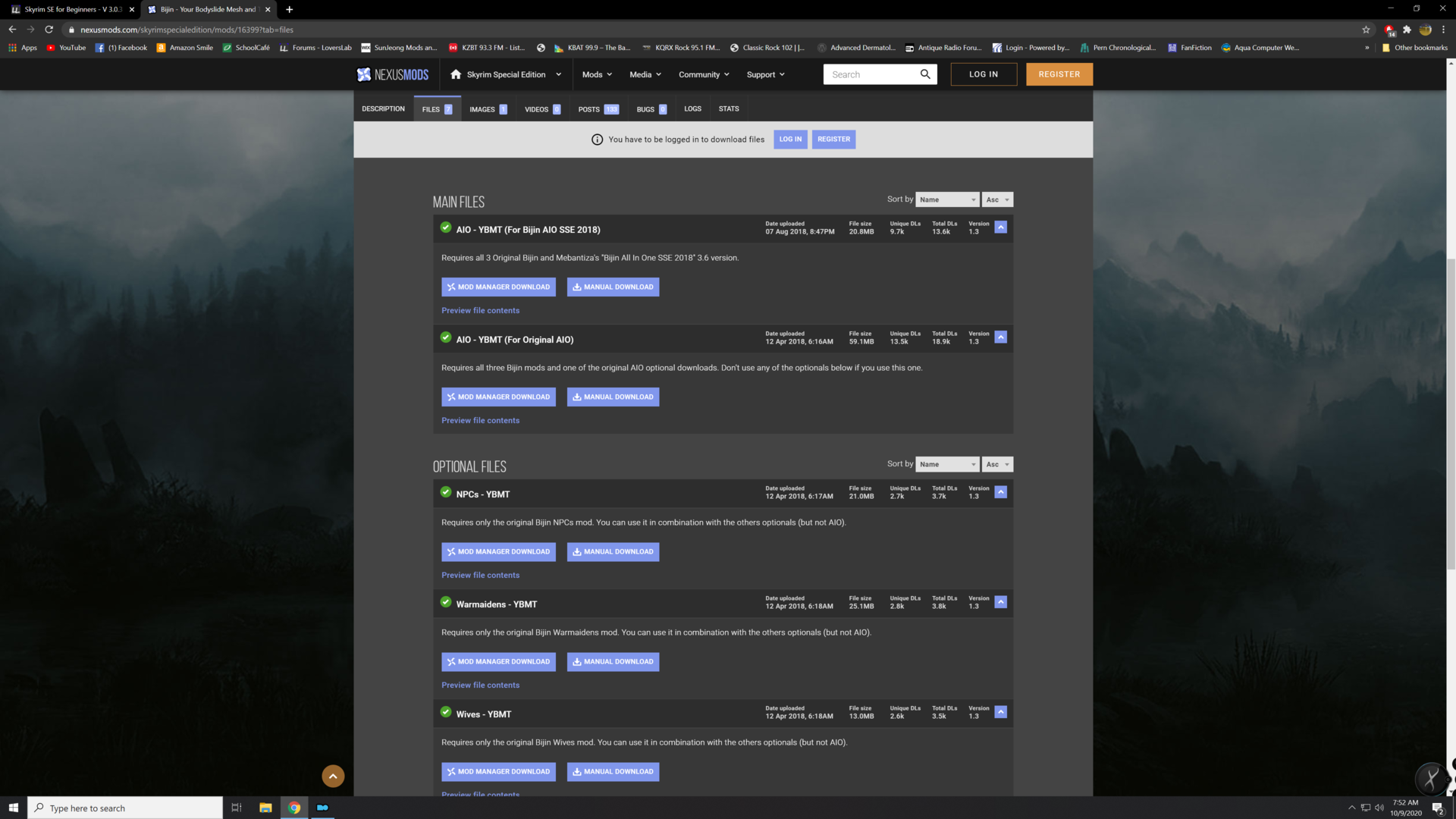
Task: Open the Forums - LoversLab bookmark
Action: click(315, 47)
